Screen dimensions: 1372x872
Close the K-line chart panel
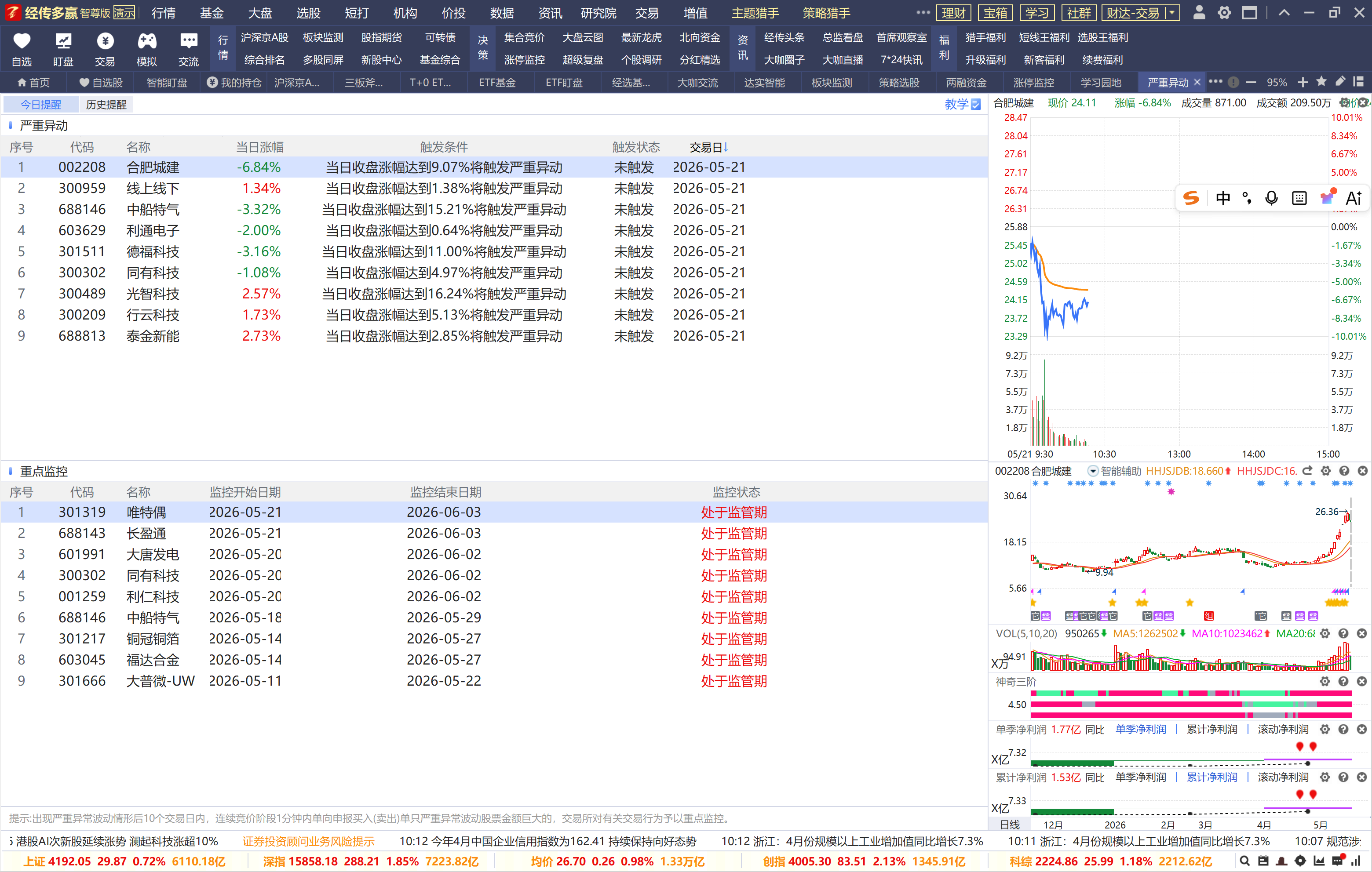click(x=1362, y=470)
